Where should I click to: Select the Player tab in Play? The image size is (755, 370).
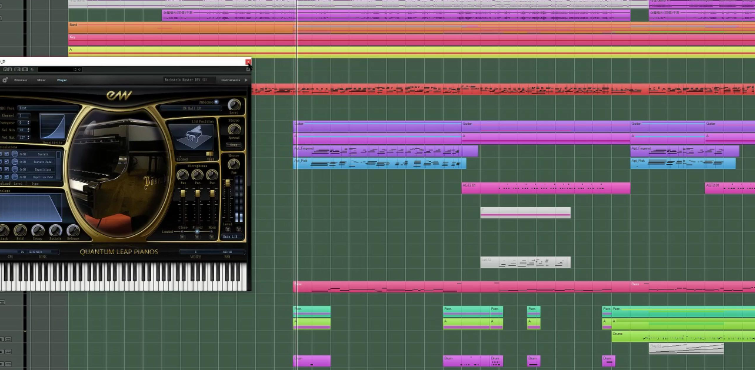tap(62, 80)
